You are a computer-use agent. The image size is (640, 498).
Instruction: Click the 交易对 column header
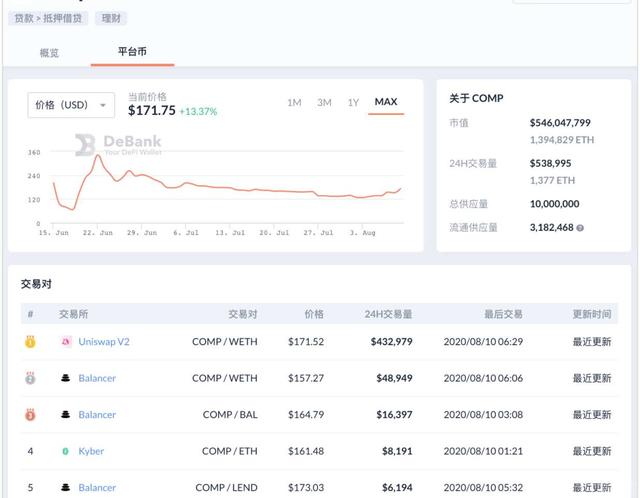243,314
